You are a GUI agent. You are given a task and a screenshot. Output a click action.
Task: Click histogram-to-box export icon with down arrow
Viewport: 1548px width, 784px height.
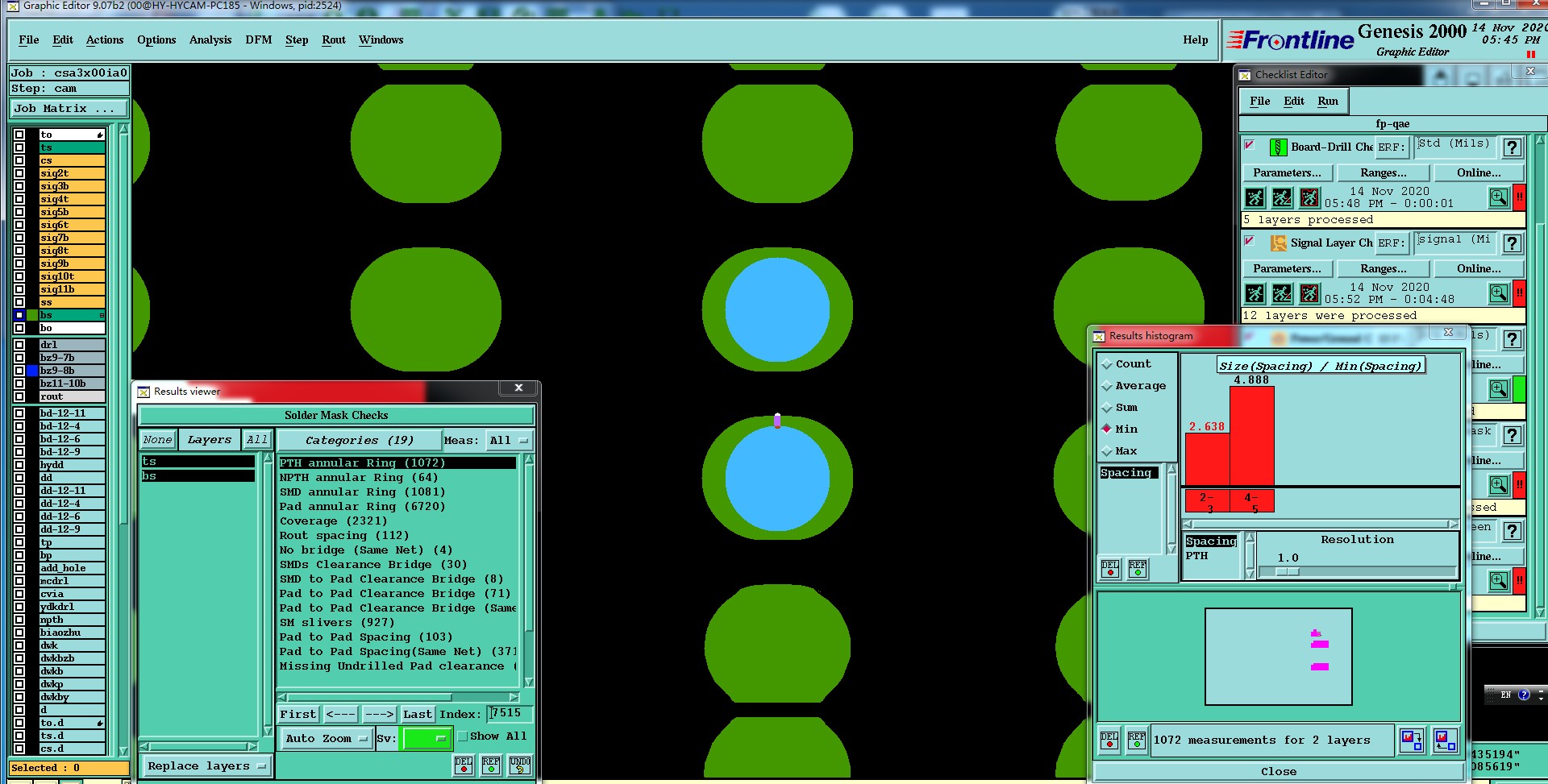(x=1412, y=740)
